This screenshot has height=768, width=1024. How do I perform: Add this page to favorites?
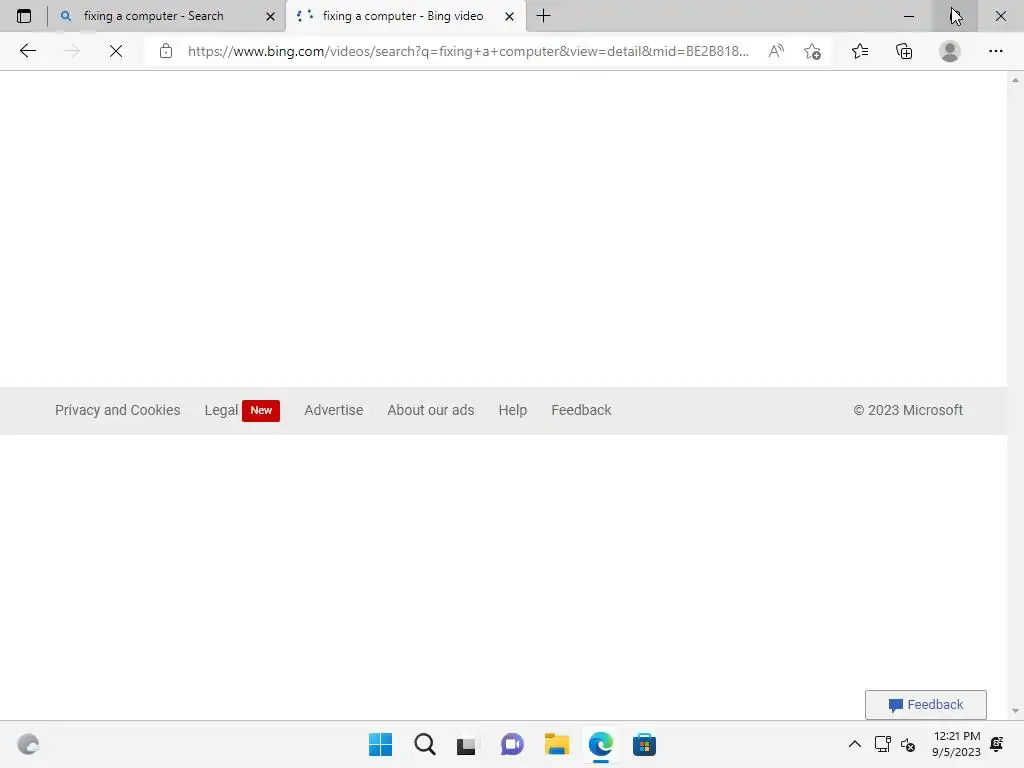click(x=812, y=51)
